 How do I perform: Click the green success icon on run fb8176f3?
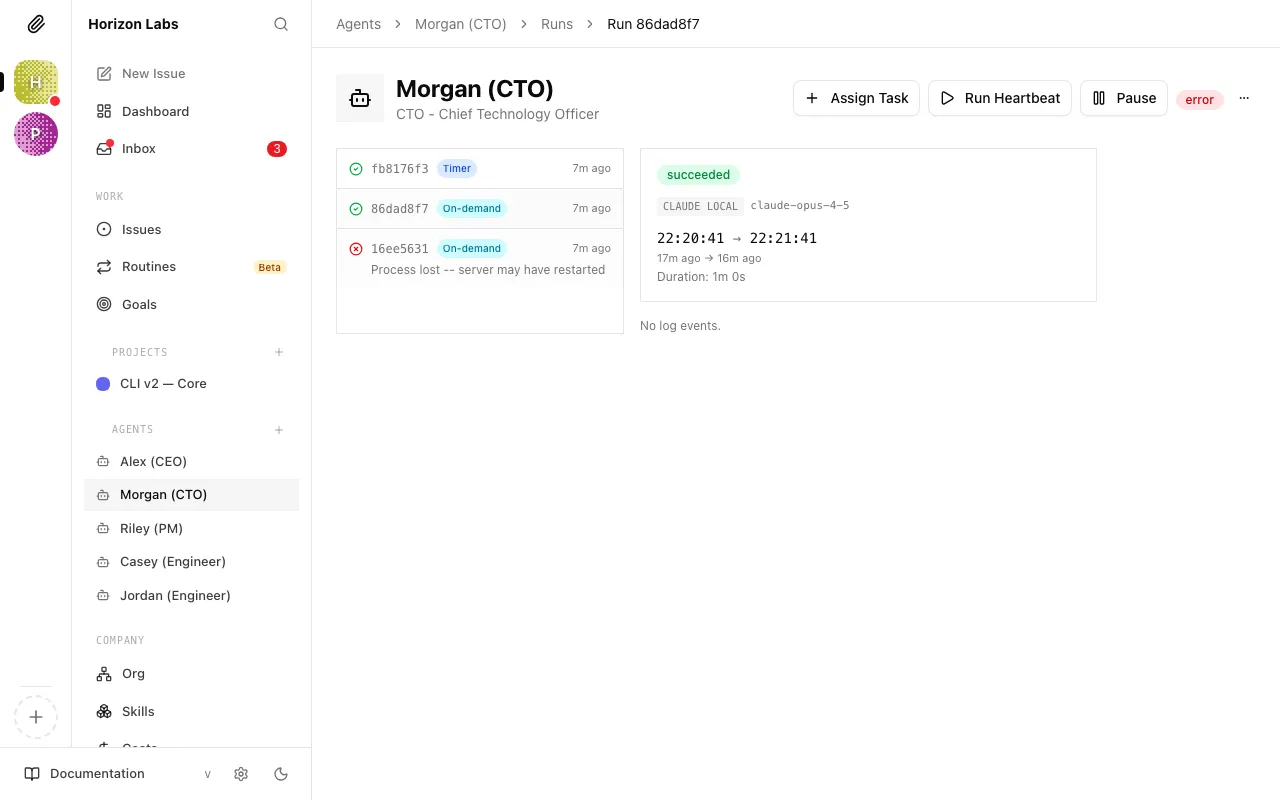pyautogui.click(x=356, y=169)
